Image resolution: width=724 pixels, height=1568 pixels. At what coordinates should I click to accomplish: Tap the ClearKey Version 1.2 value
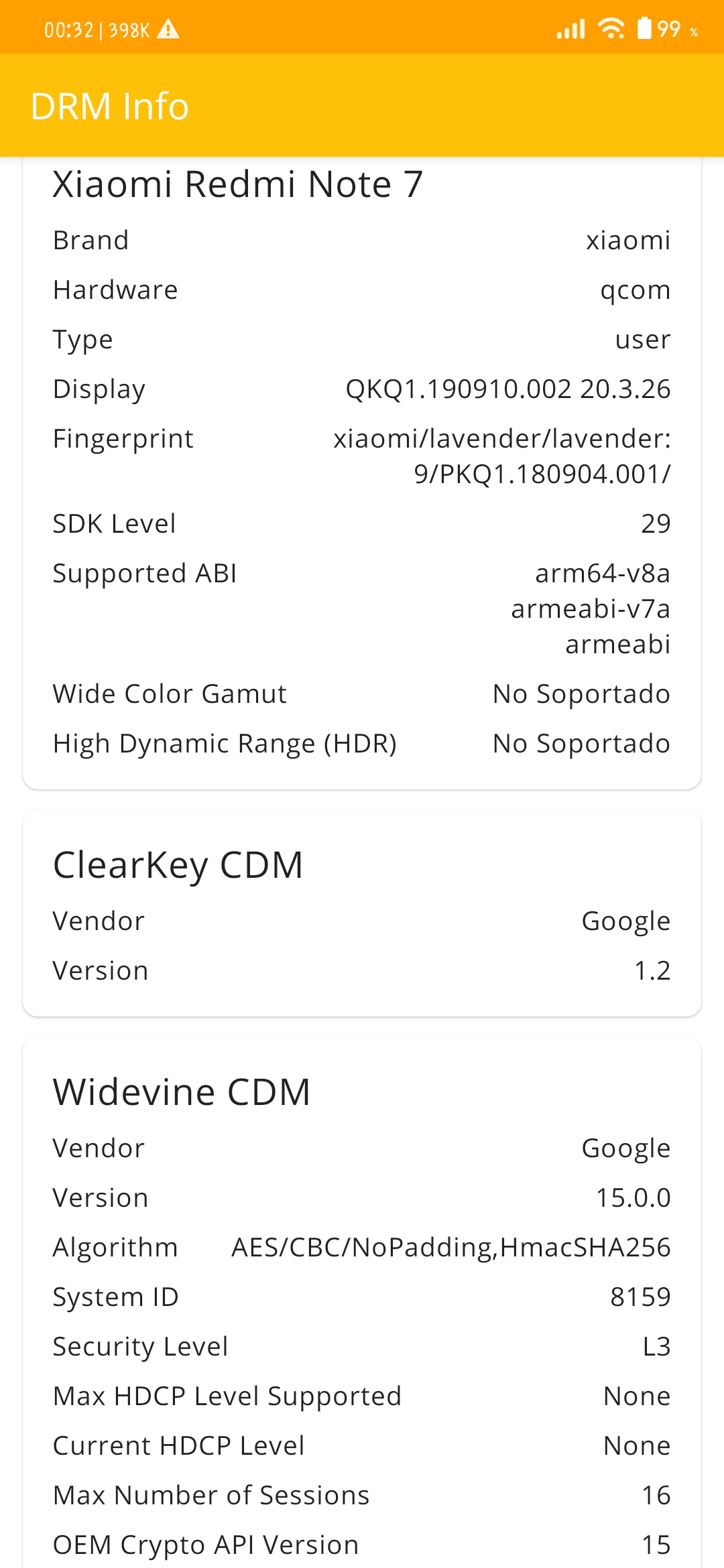(652, 970)
